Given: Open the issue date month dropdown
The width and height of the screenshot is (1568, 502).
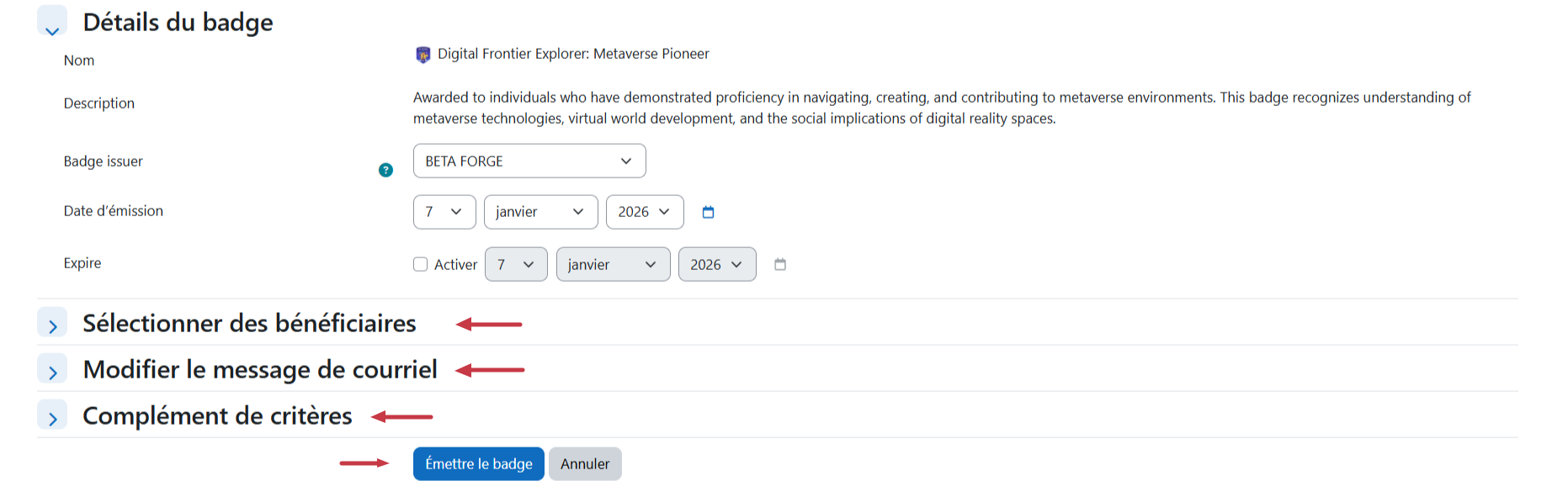Looking at the screenshot, I should (x=540, y=212).
